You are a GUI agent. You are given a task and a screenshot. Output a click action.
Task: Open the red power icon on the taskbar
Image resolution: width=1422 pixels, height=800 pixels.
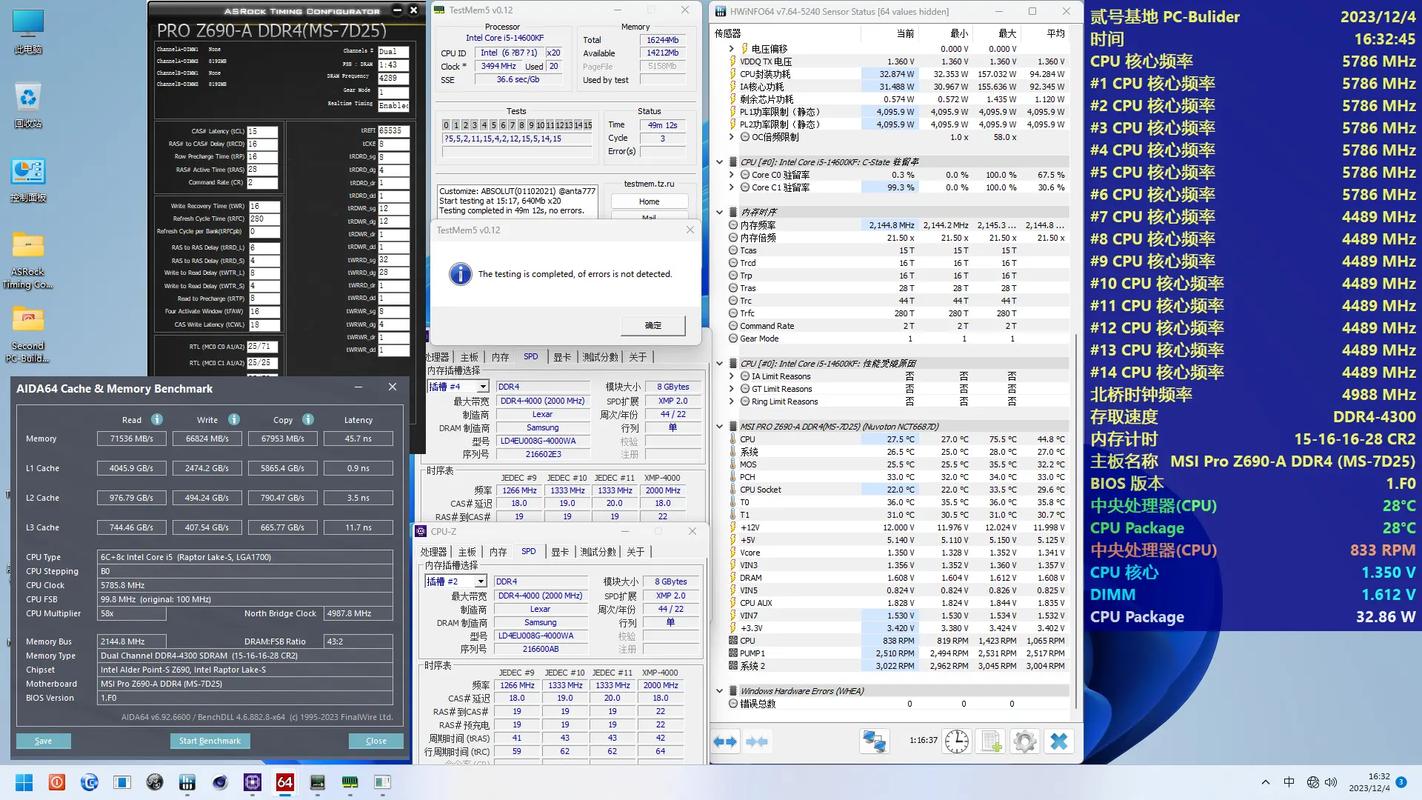point(57,782)
